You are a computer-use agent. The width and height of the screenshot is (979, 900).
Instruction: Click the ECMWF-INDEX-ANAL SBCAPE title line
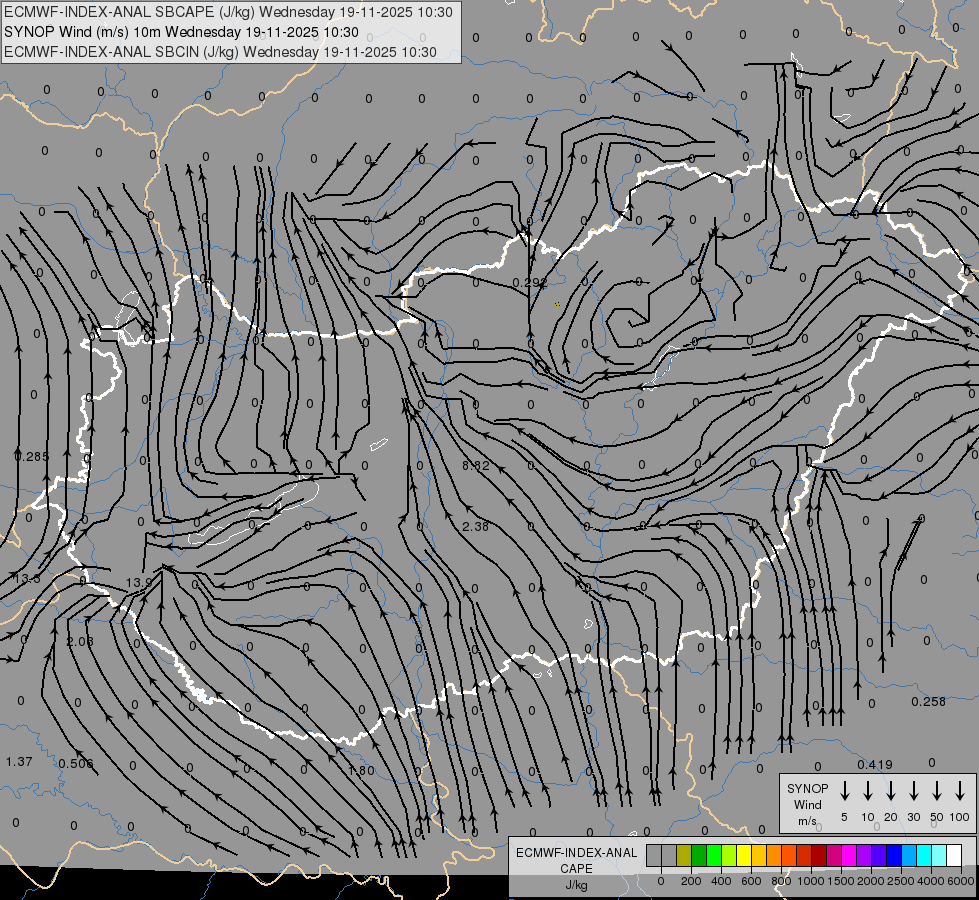point(229,12)
